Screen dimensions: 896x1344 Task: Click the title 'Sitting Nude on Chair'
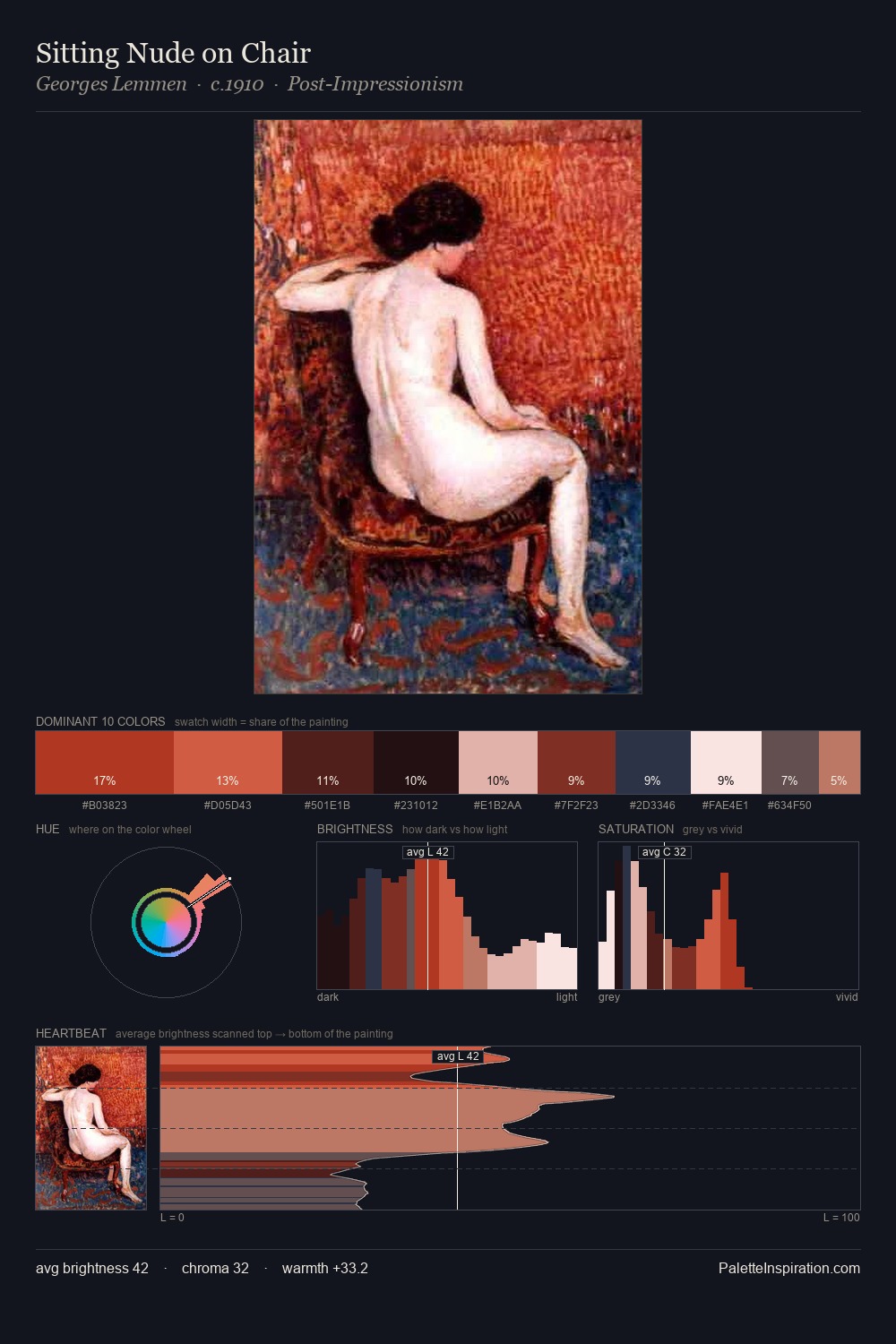tap(173, 54)
